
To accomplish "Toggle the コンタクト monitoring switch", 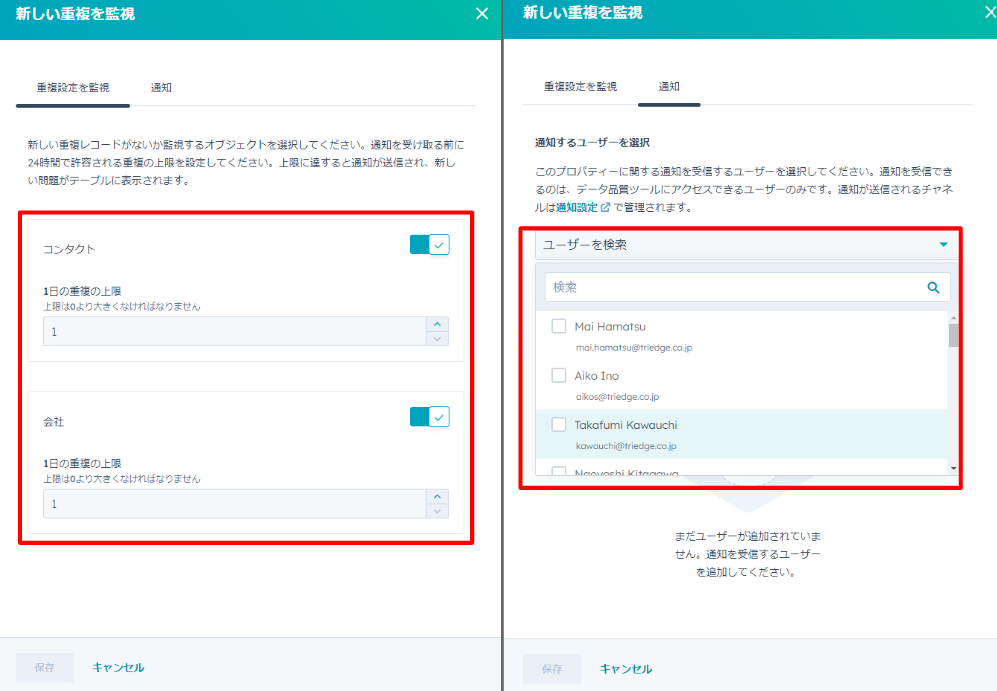I will coord(430,245).
